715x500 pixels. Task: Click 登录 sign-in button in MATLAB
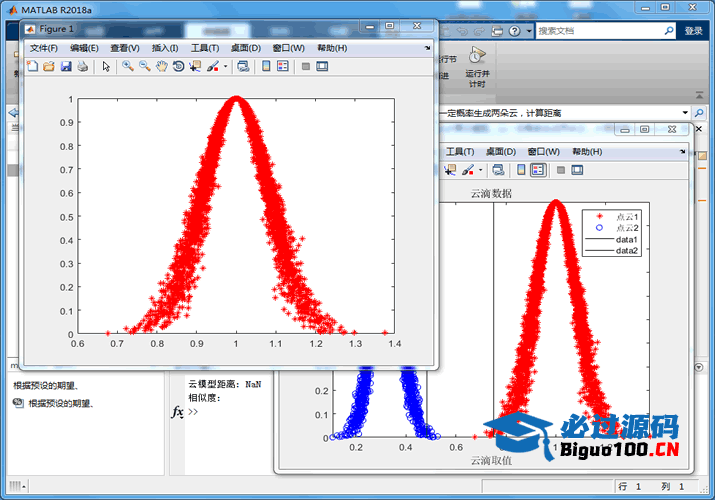(694, 31)
